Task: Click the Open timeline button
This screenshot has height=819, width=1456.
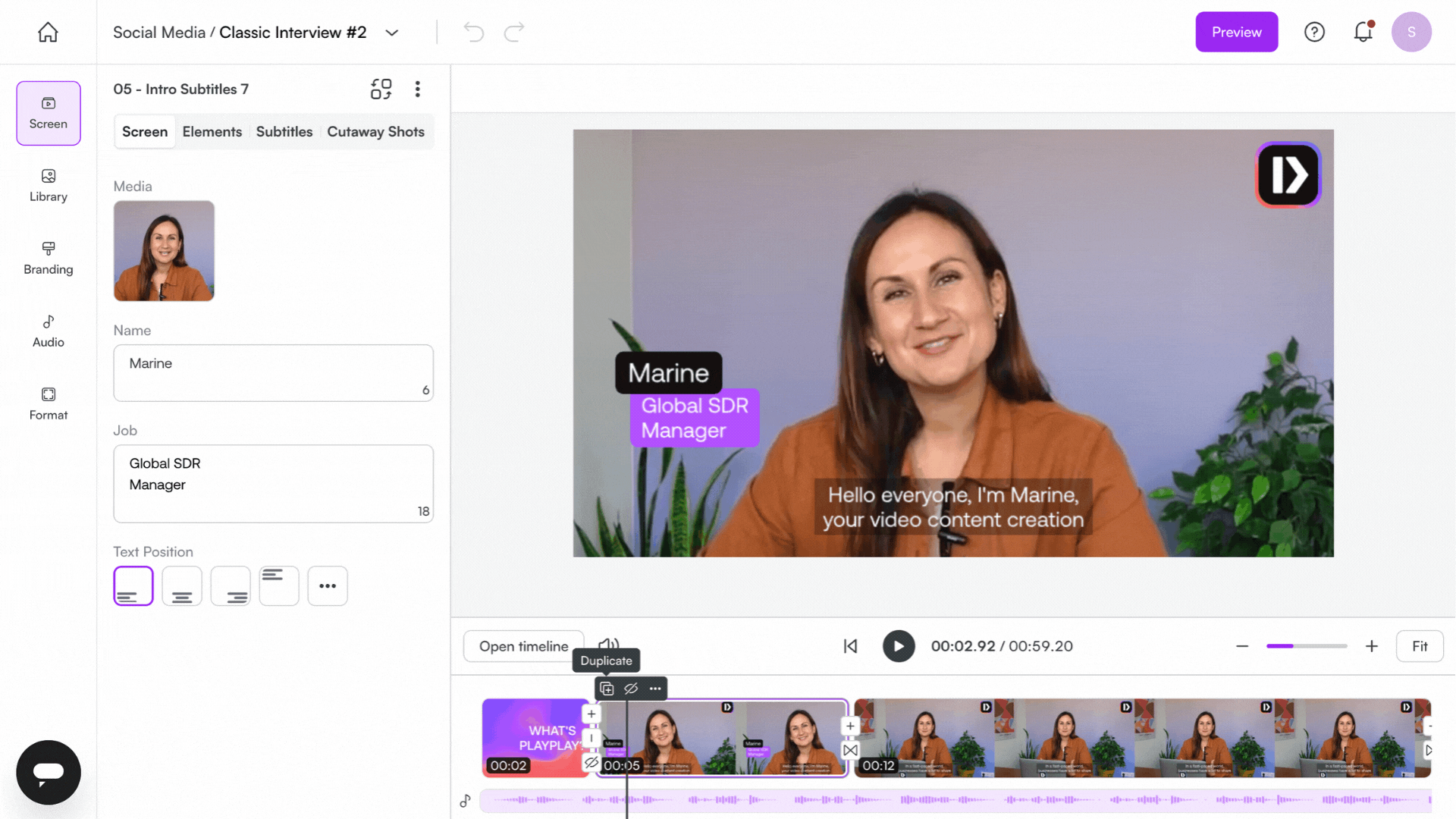Action: 523,646
